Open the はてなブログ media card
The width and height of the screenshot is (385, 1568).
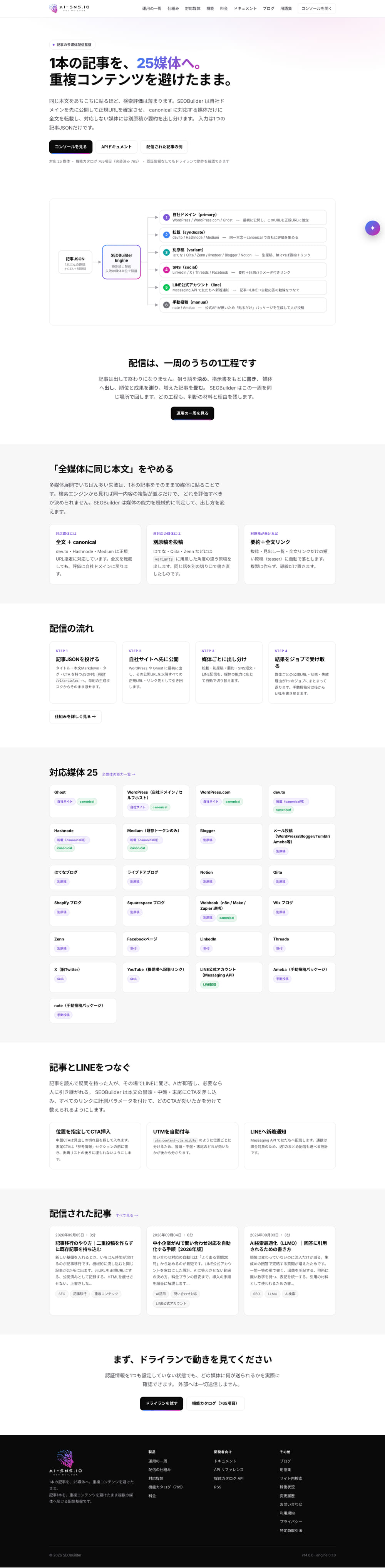[83, 877]
